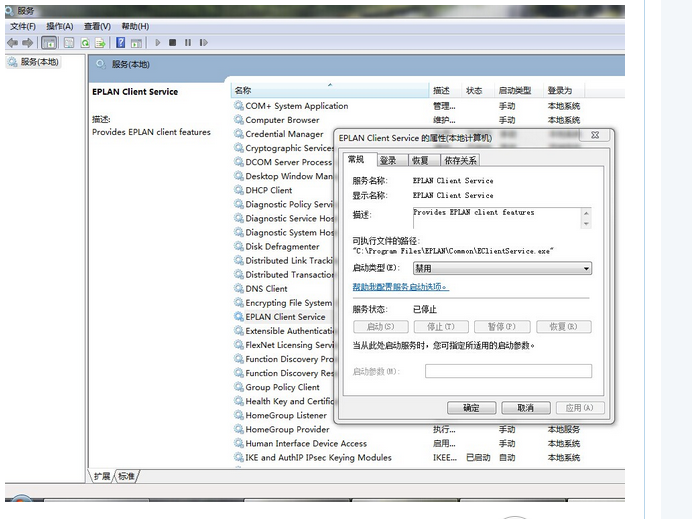Click the 确定 button
Viewport: 692px width, 519px height.
coord(471,408)
